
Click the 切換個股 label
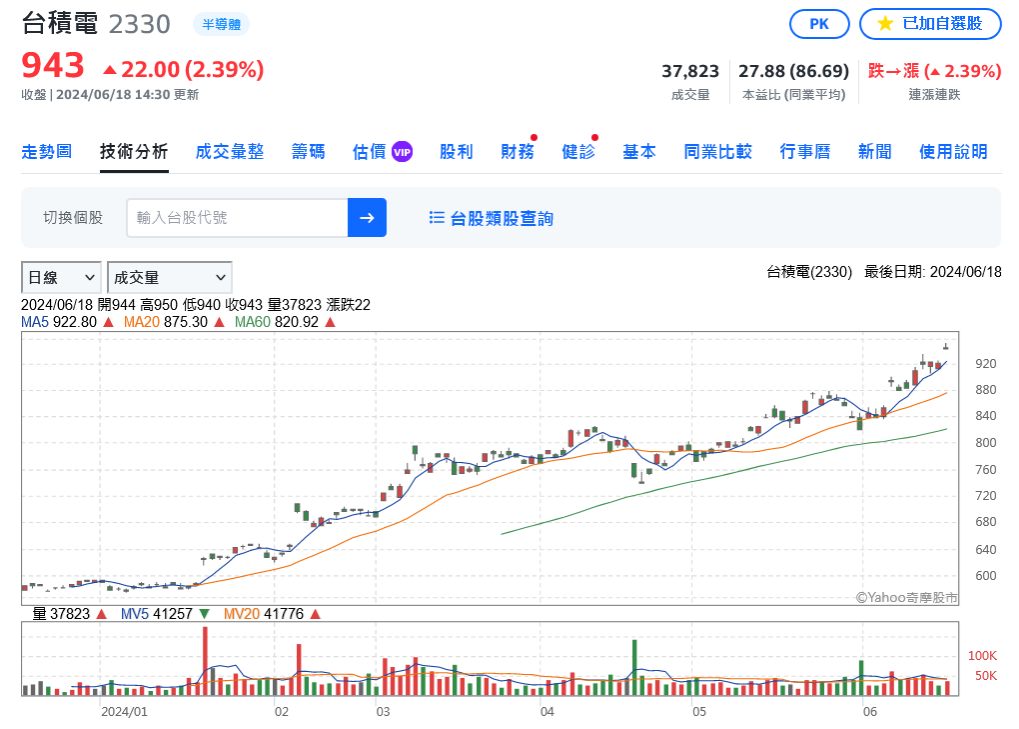click(73, 218)
